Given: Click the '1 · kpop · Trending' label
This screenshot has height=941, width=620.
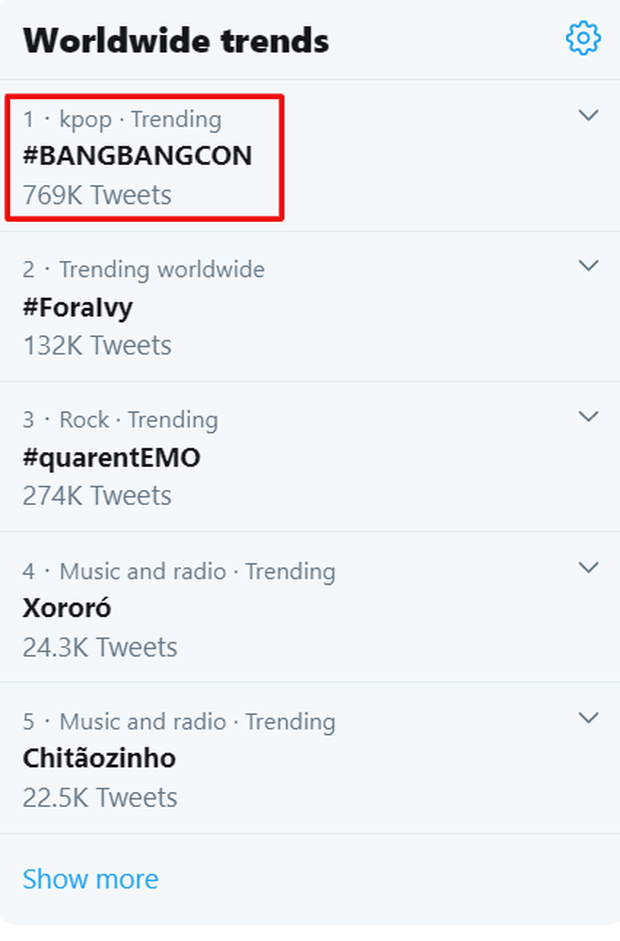Looking at the screenshot, I should [122, 120].
